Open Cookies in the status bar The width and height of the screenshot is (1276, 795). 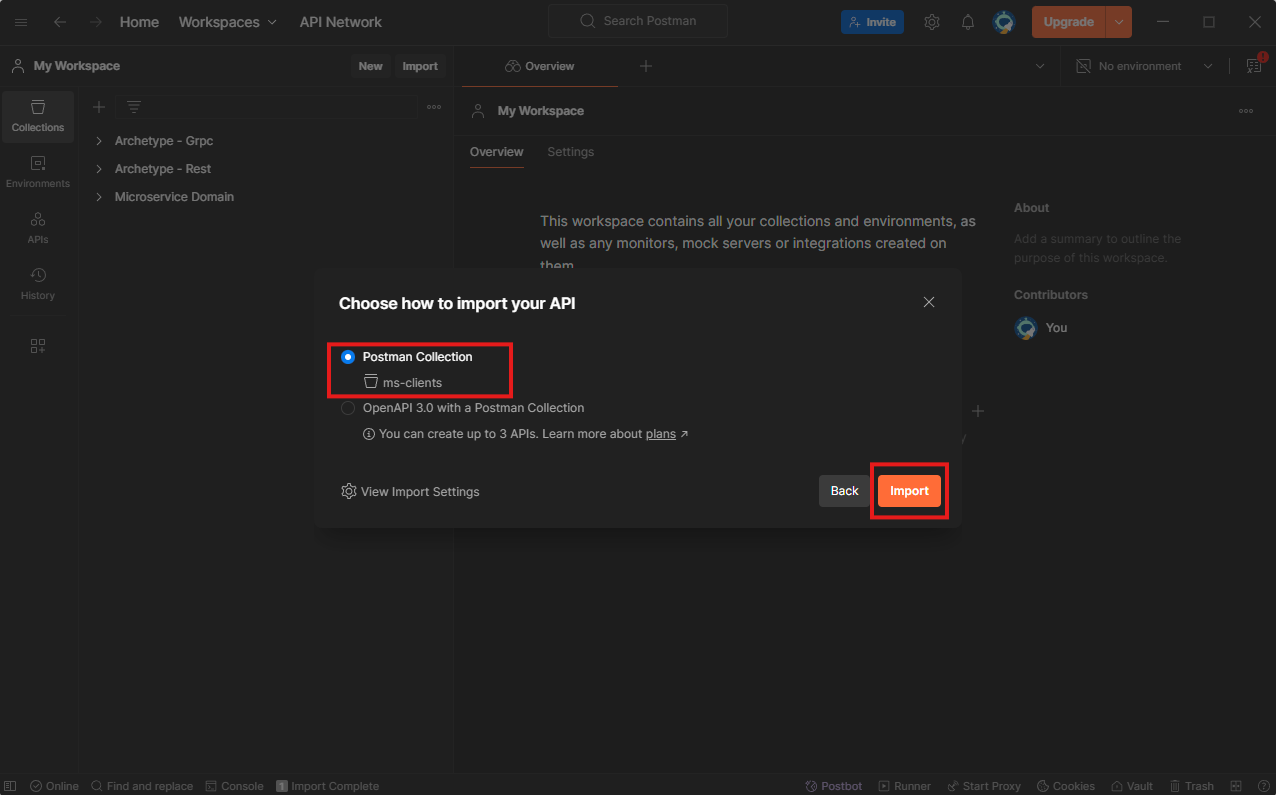pos(1065,786)
